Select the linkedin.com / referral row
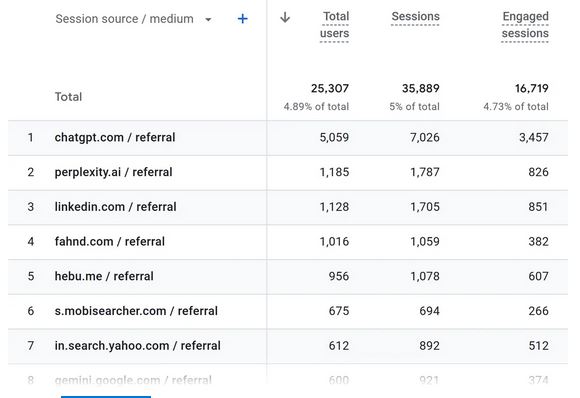Image resolution: width=580 pixels, height=398 pixels. pos(288,207)
